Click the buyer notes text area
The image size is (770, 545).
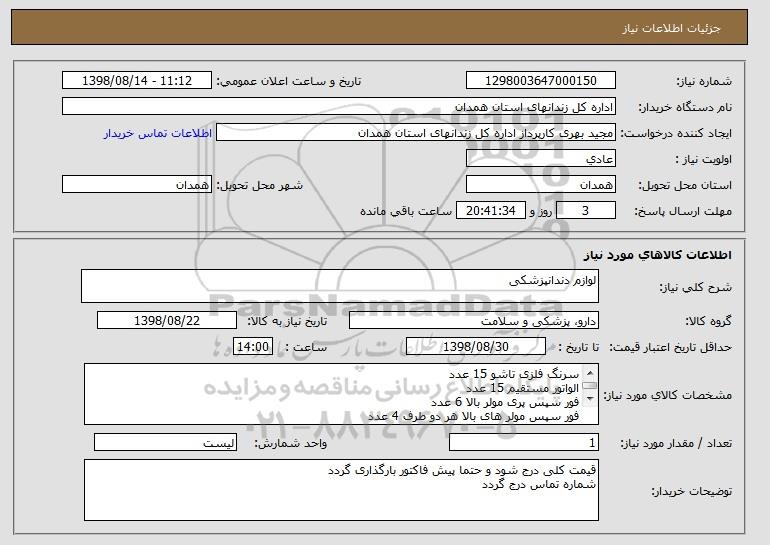tap(341, 490)
